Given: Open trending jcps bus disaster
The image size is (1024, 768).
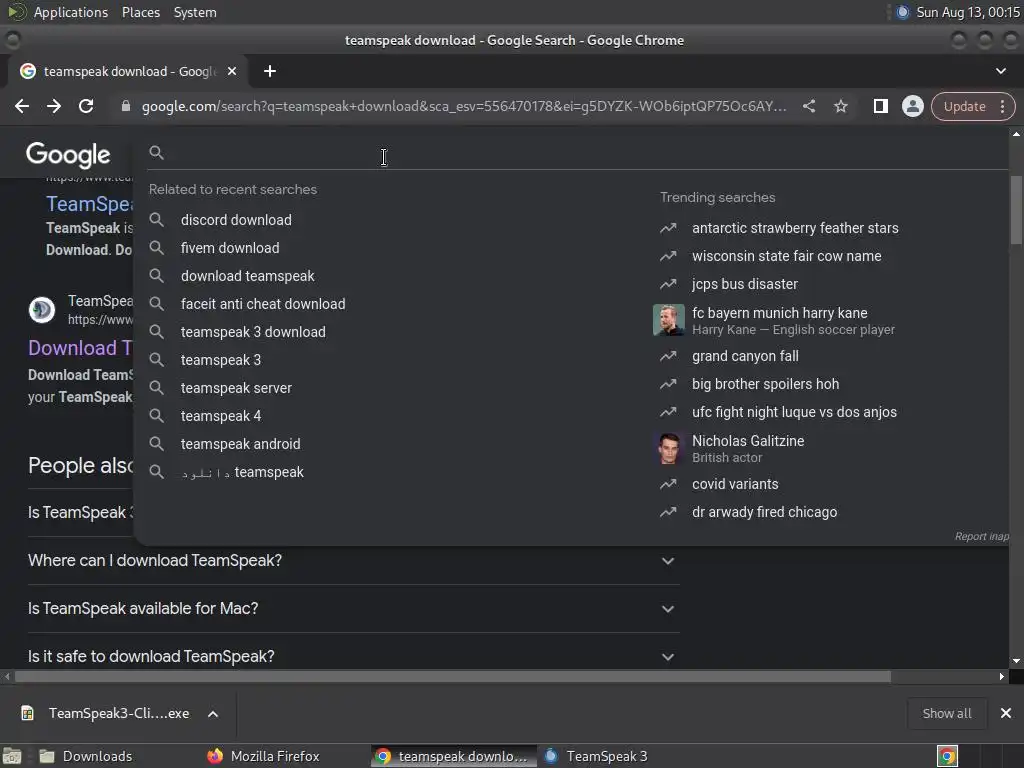Looking at the screenshot, I should pyautogui.click(x=744, y=285).
